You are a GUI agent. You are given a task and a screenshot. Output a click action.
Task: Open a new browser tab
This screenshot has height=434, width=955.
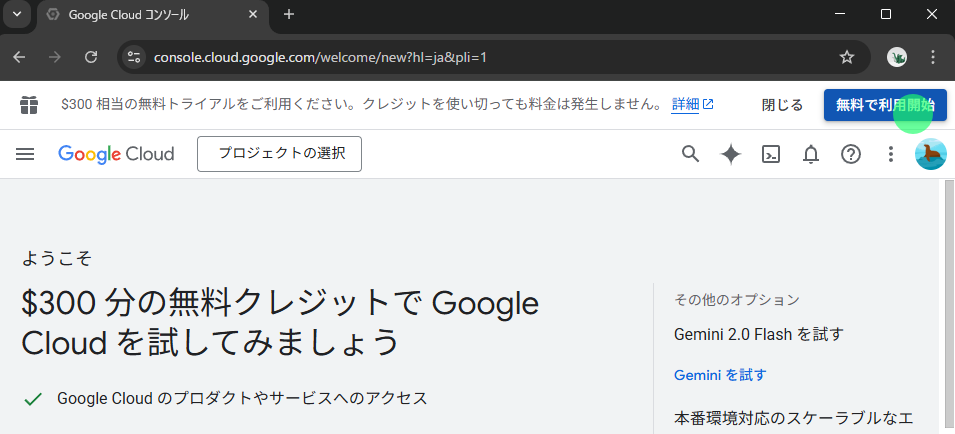coord(289,14)
